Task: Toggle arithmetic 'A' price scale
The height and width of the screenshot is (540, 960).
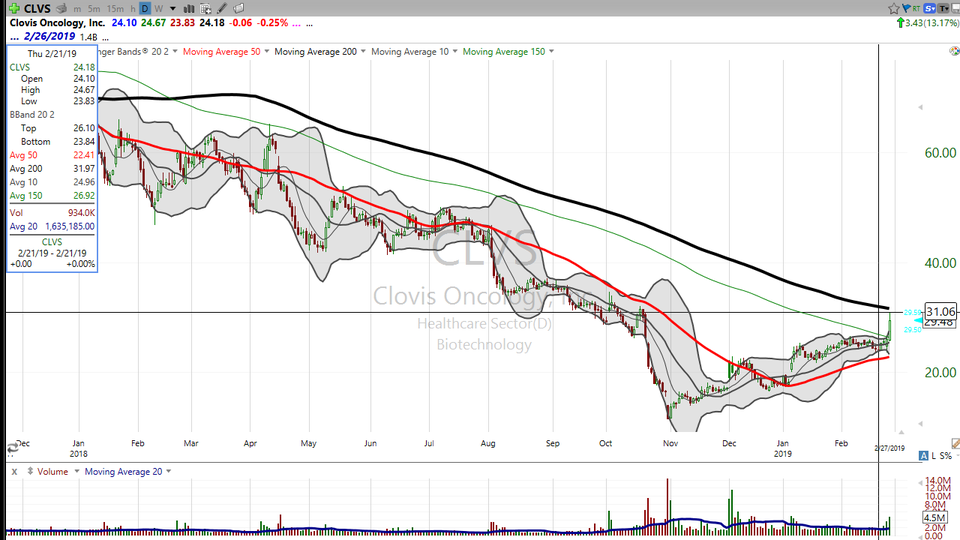Action: pyautogui.click(x=923, y=456)
